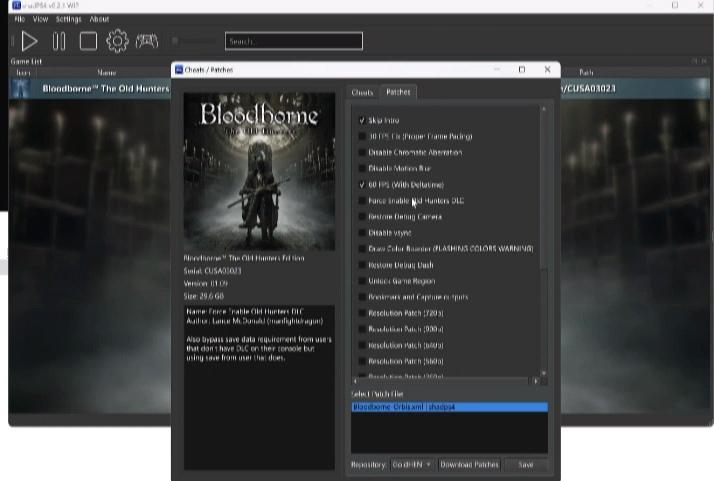Check Restore Debug Dash patch
Image resolution: width=714 pixels, height=481 pixels.
[362, 265]
